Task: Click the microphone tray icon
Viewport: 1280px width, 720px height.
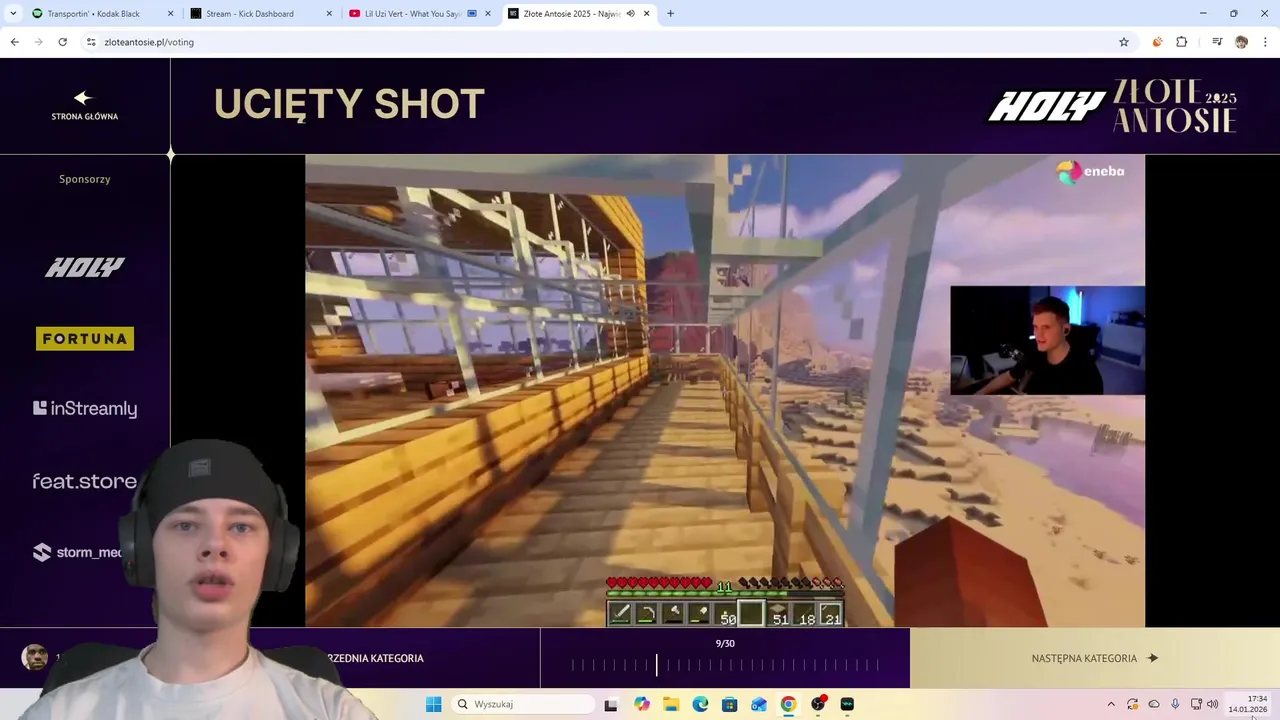Action: tap(1175, 704)
